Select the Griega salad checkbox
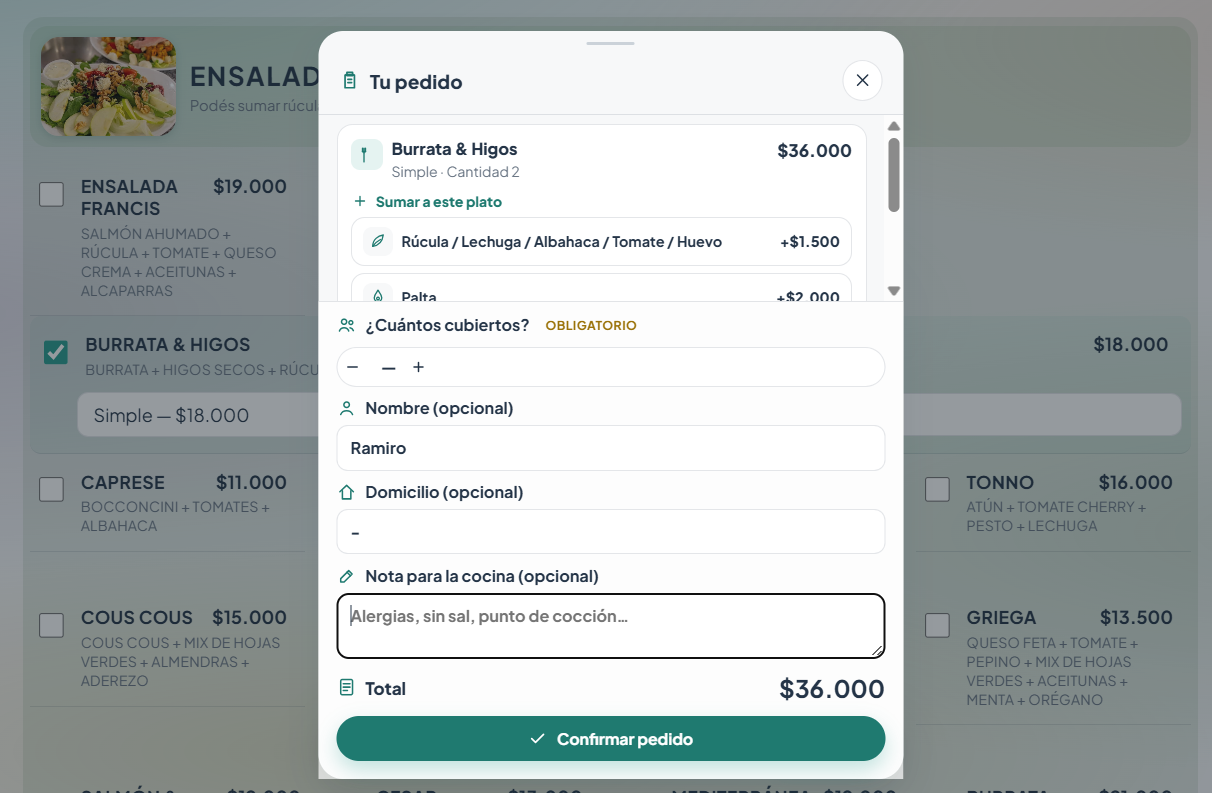Screen dimensions: 1212x793 [937, 625]
